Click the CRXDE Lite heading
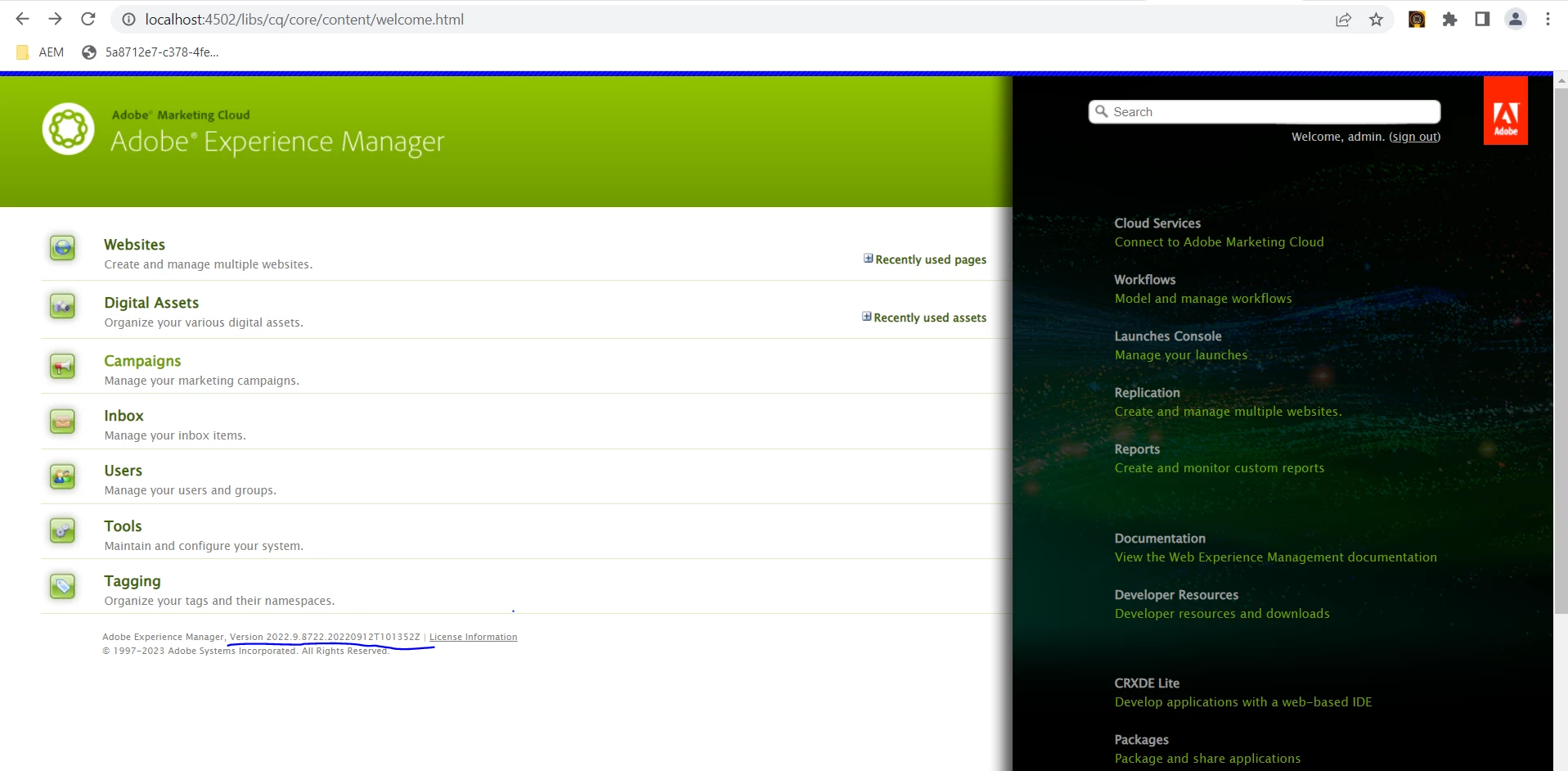This screenshot has width=1568, height=771. pyautogui.click(x=1147, y=683)
